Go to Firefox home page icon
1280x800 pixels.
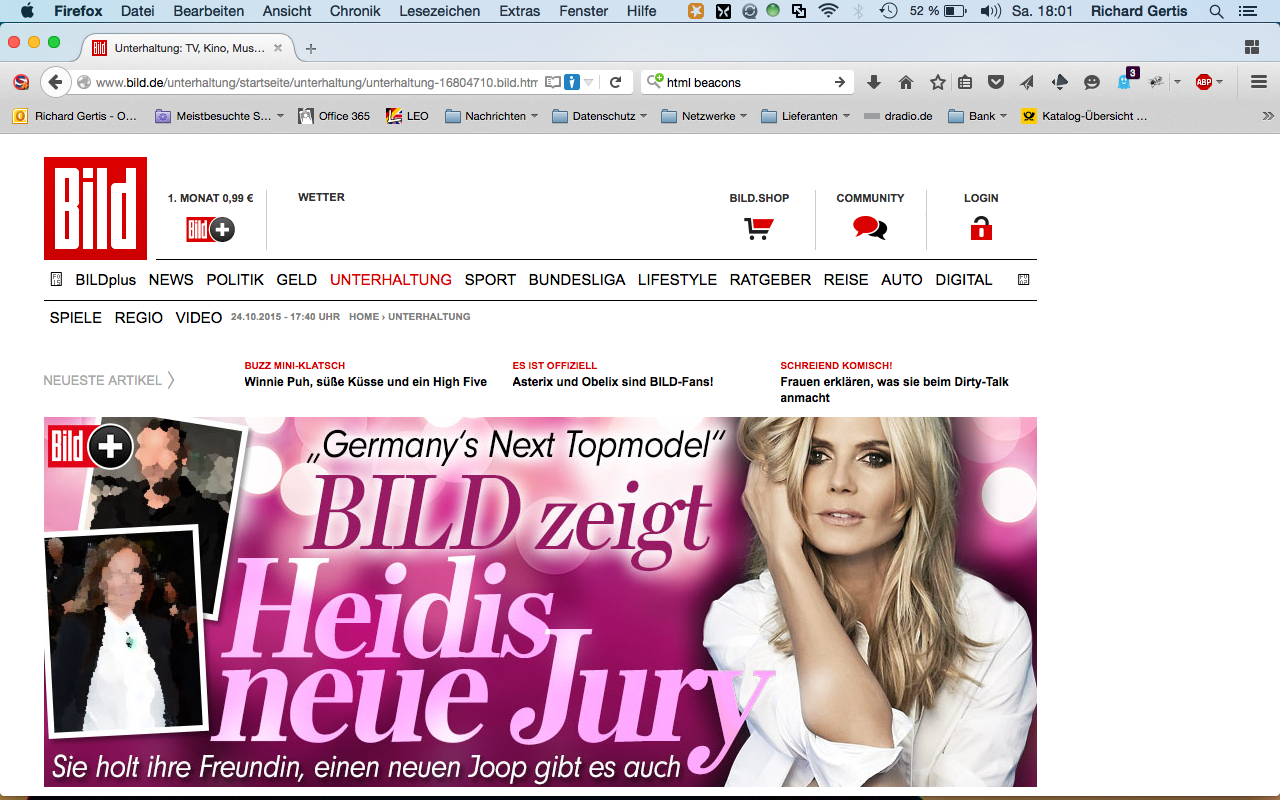[905, 82]
